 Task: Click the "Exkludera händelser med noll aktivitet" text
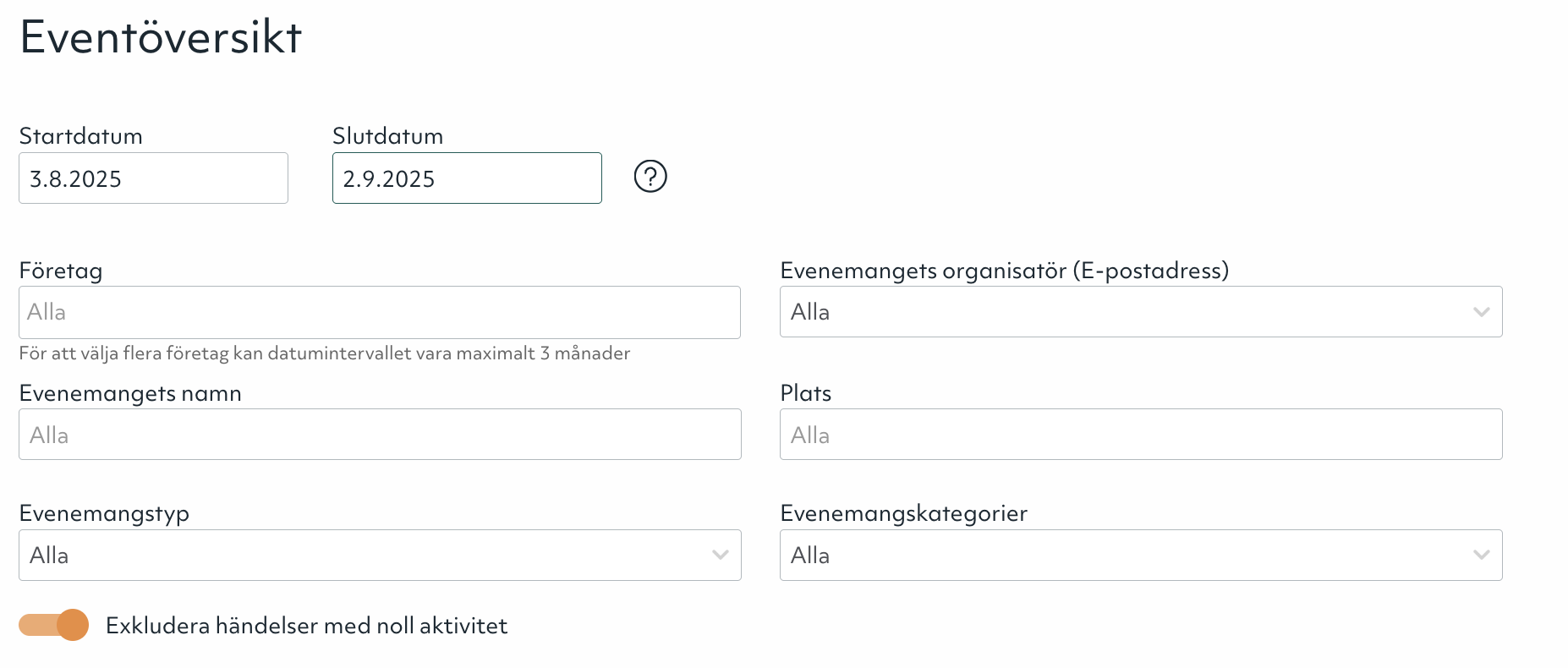pyautogui.click(x=306, y=626)
